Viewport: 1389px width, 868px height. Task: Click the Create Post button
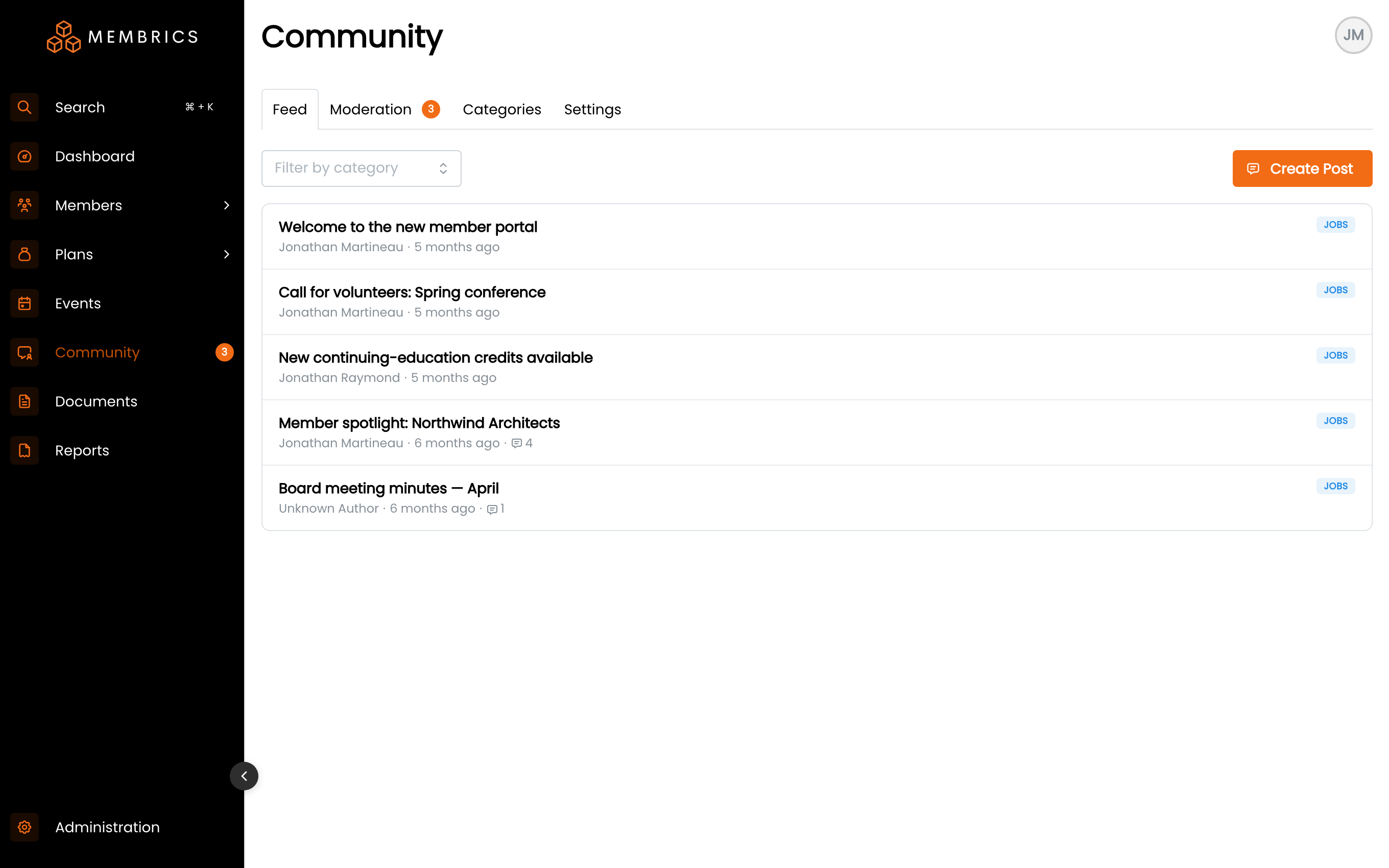pyautogui.click(x=1302, y=168)
